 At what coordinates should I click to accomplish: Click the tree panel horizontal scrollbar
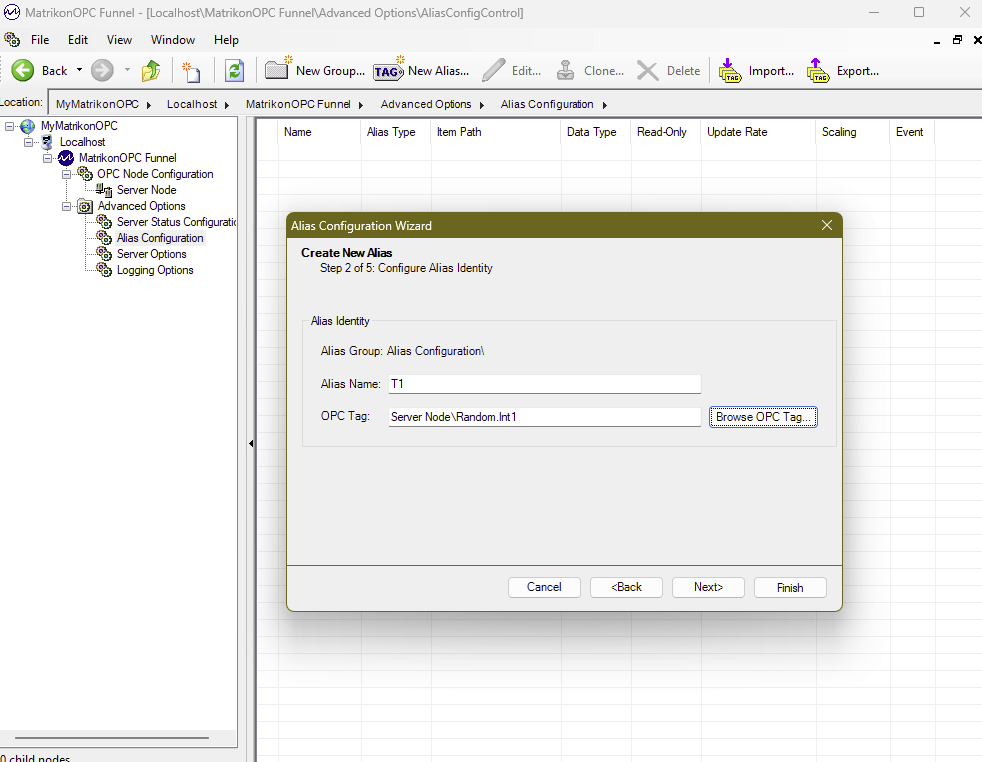tap(112, 738)
